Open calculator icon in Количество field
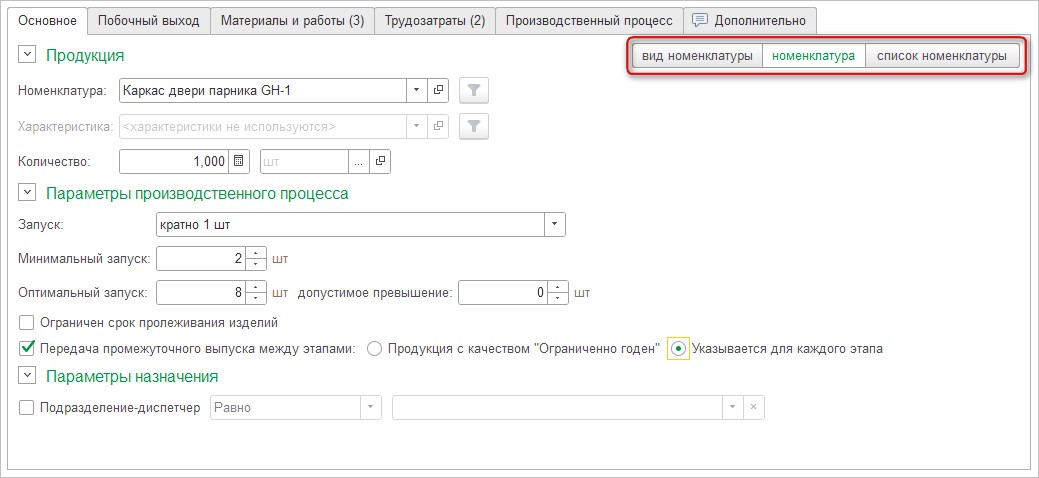 tap(239, 160)
